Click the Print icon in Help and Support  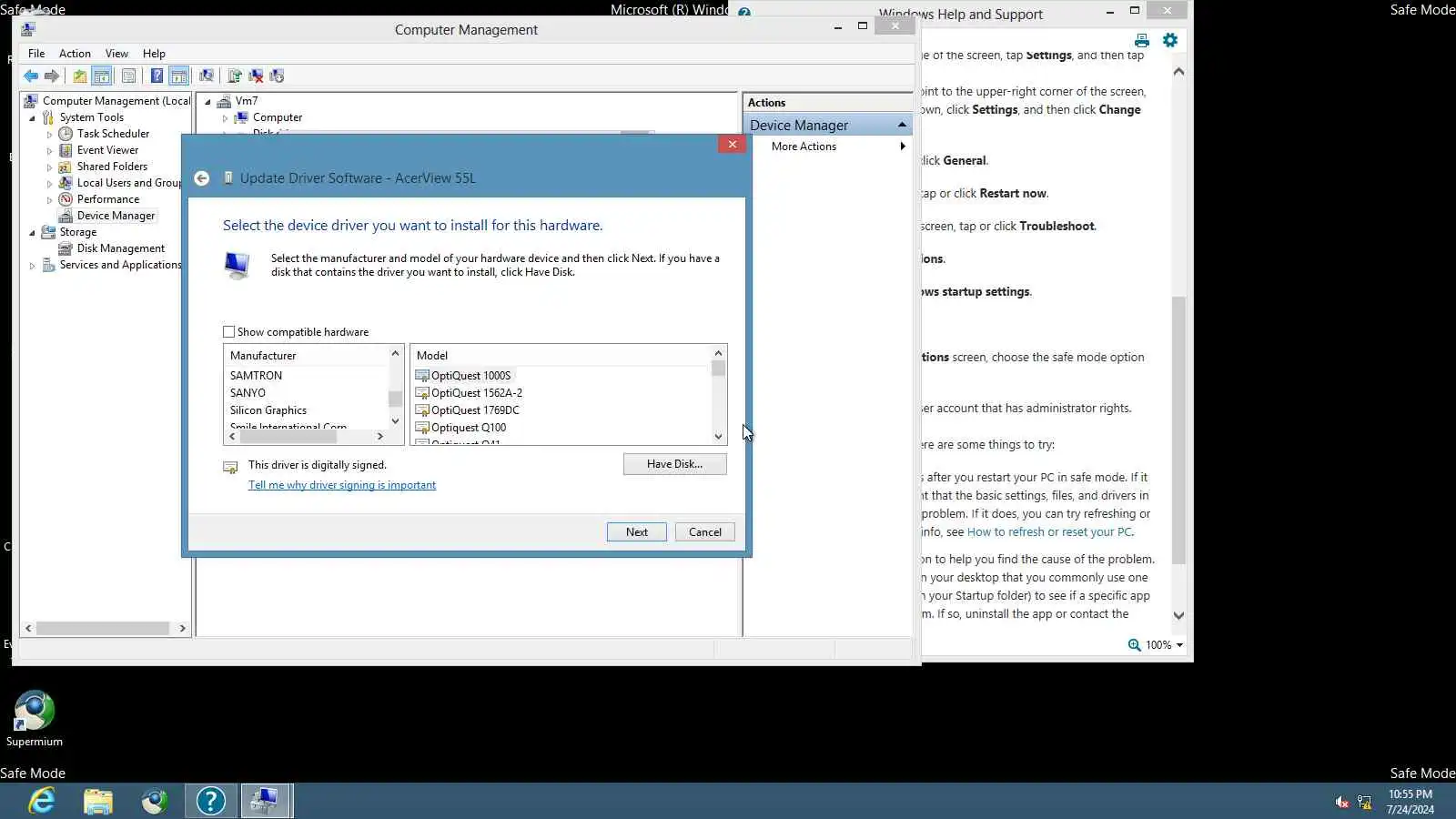coord(1141,40)
